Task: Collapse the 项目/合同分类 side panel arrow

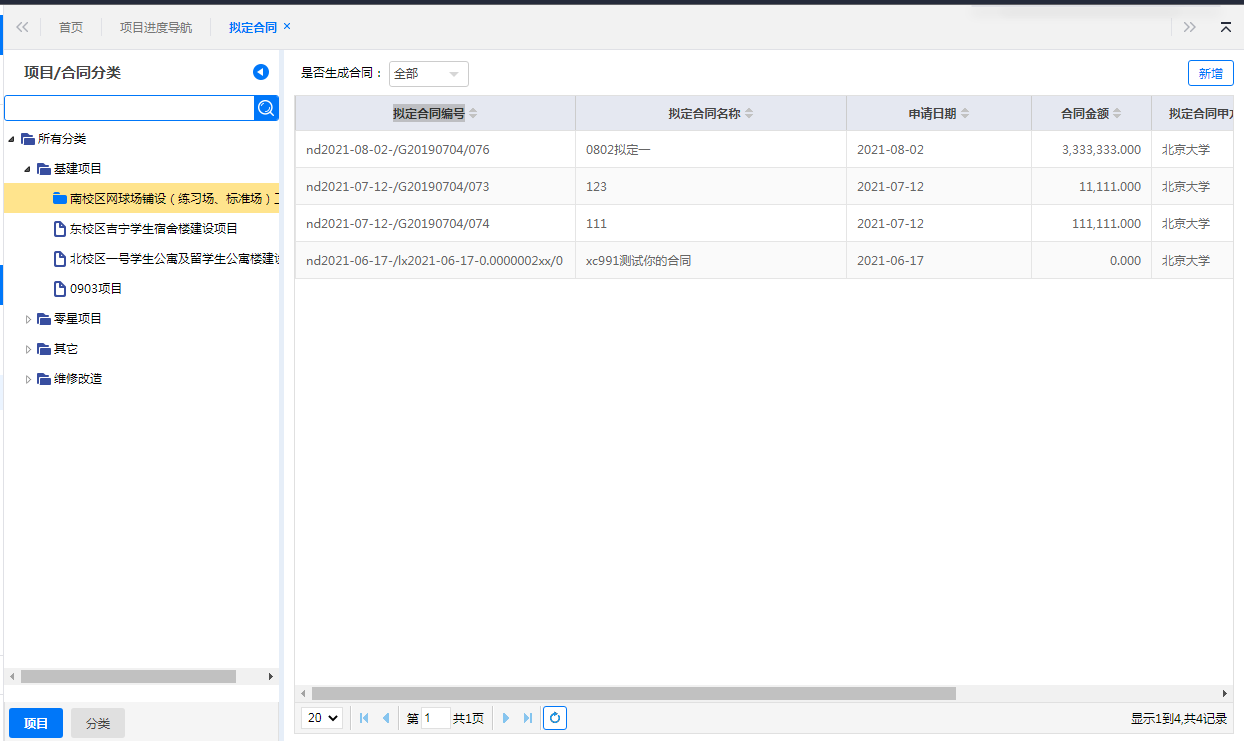Action: point(261,72)
